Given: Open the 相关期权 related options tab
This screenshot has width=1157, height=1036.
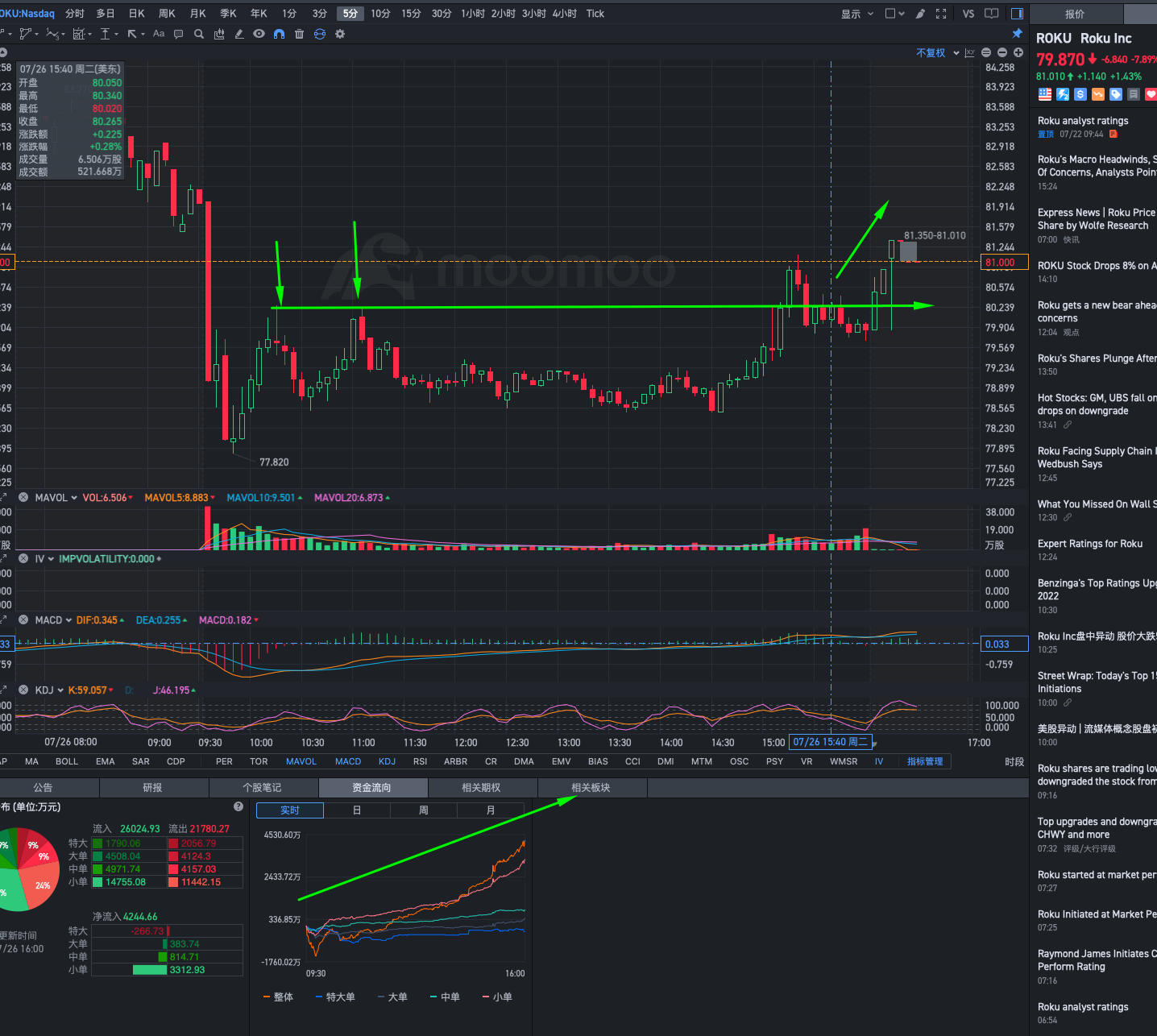Looking at the screenshot, I should [x=482, y=788].
